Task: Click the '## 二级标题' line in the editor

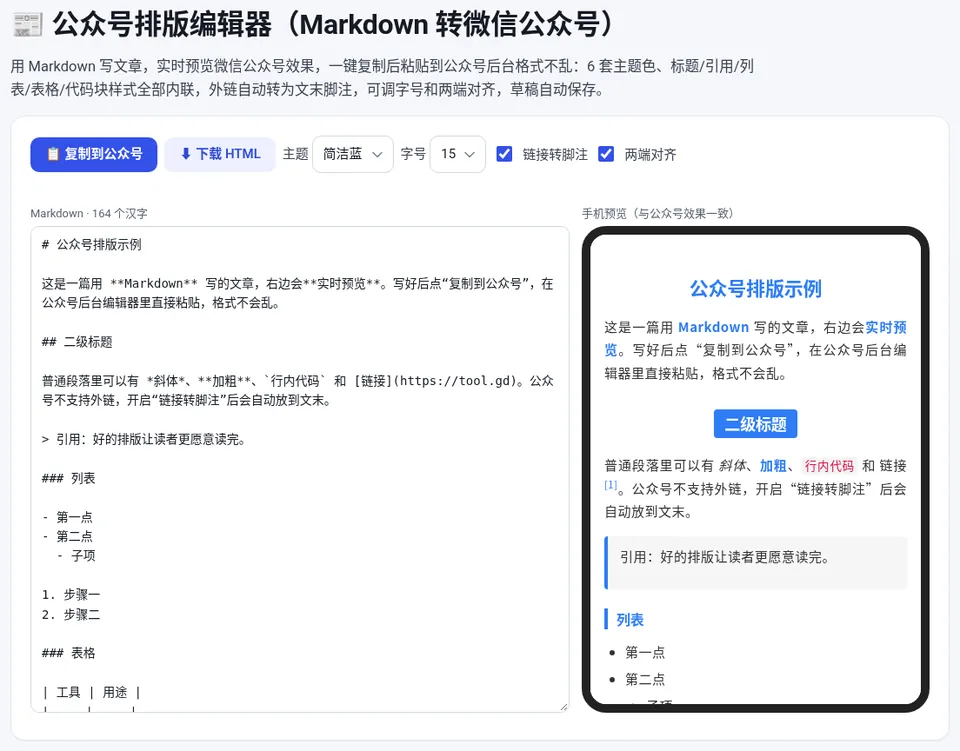Action: point(77,342)
